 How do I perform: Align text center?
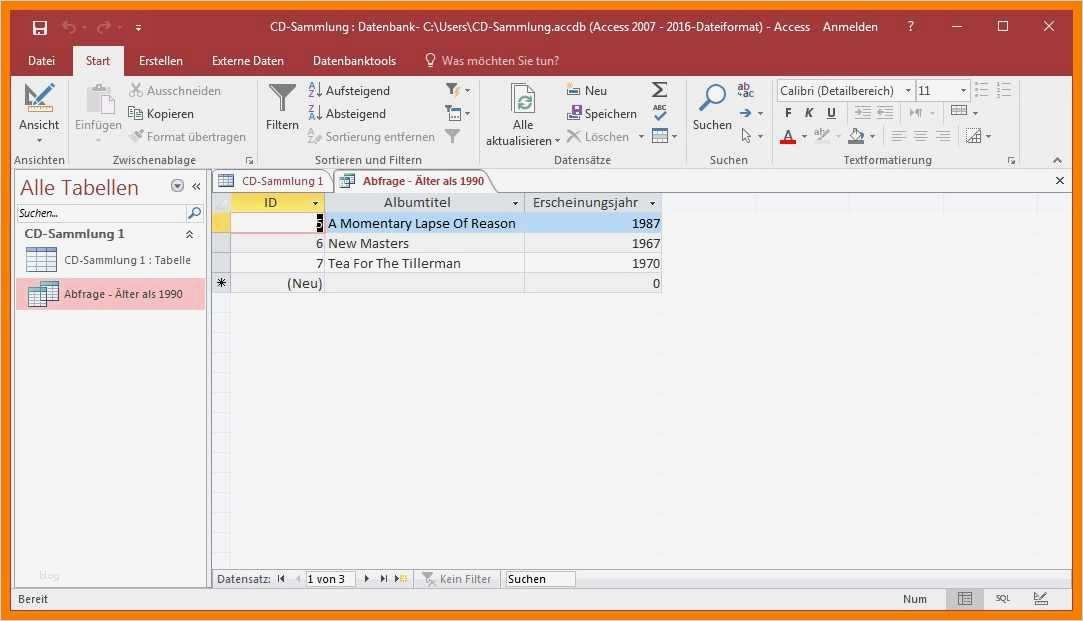(x=921, y=136)
